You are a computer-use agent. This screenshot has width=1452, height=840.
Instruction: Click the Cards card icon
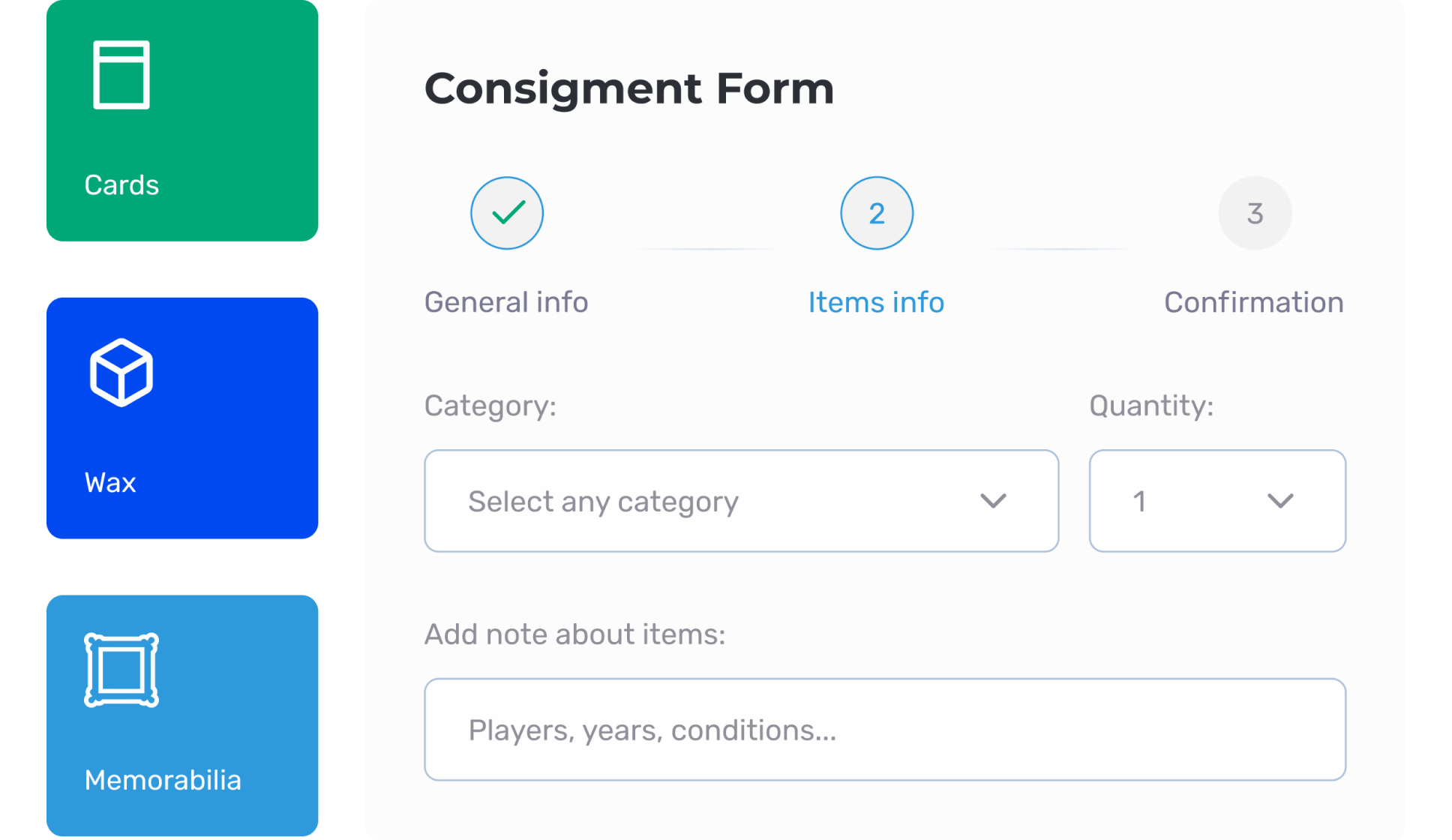pos(121,75)
